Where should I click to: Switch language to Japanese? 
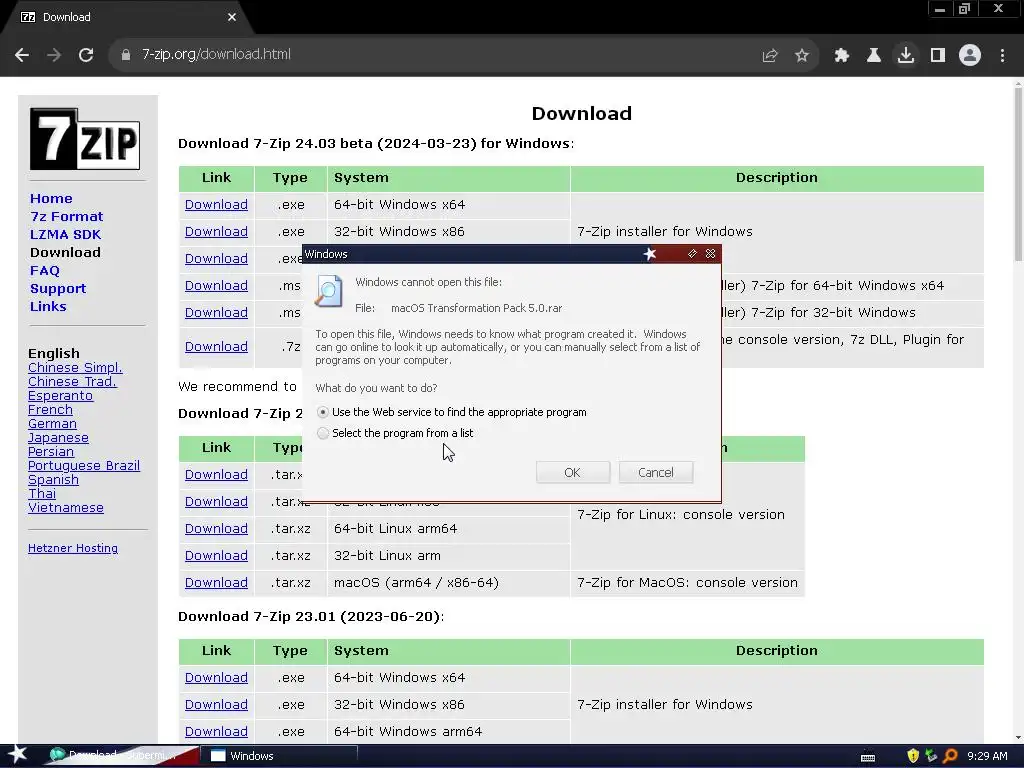(x=58, y=438)
